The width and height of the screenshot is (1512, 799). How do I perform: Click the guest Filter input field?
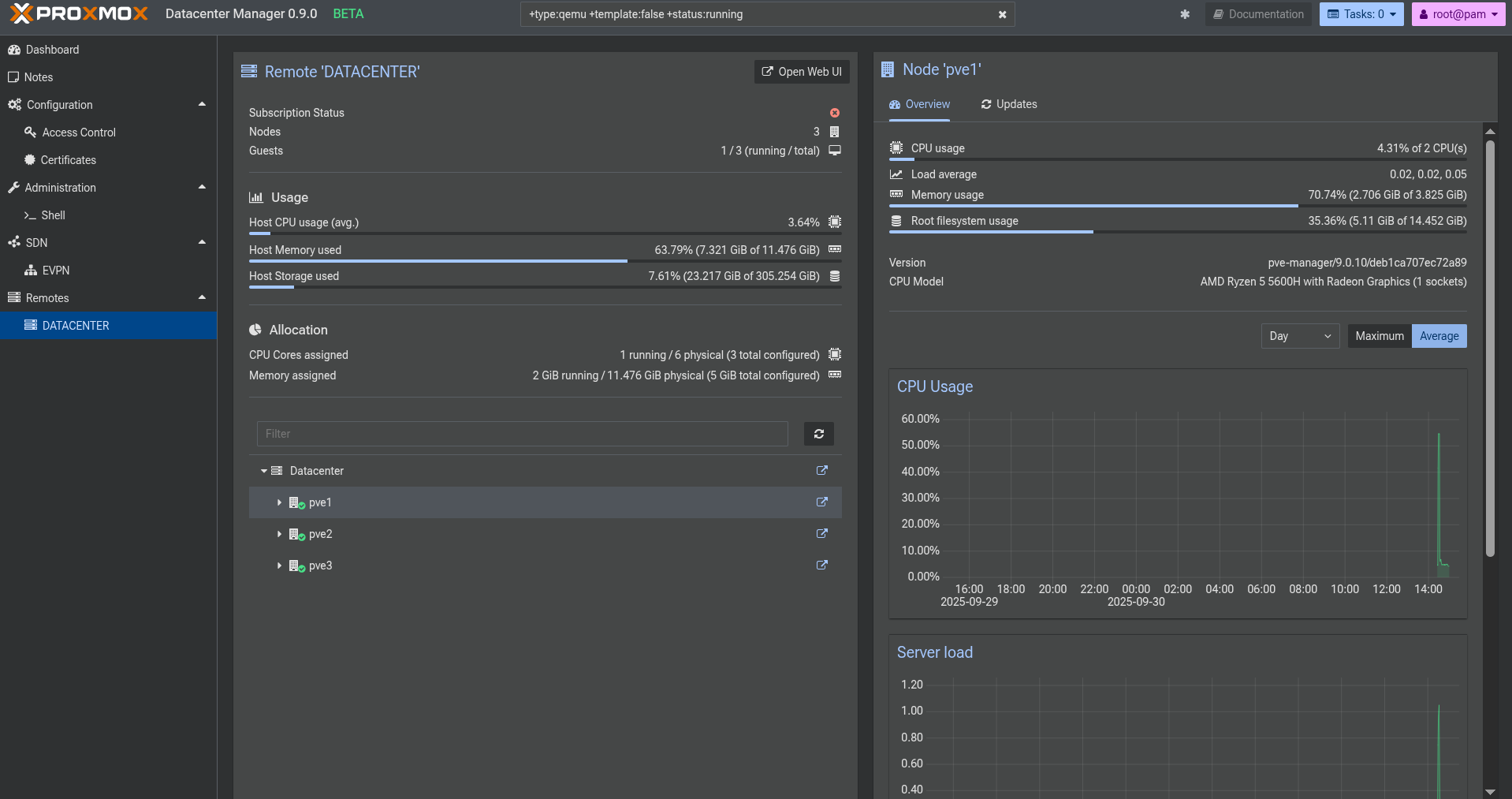click(x=522, y=434)
